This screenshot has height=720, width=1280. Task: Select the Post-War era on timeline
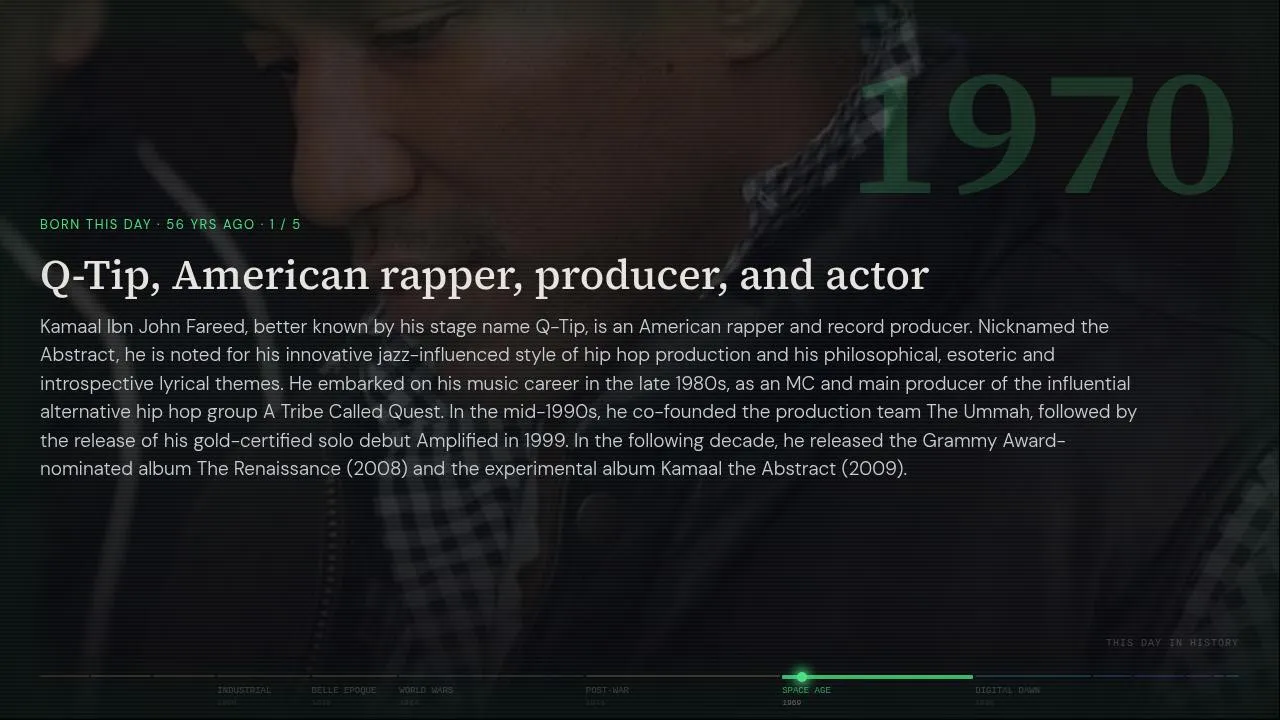point(607,690)
